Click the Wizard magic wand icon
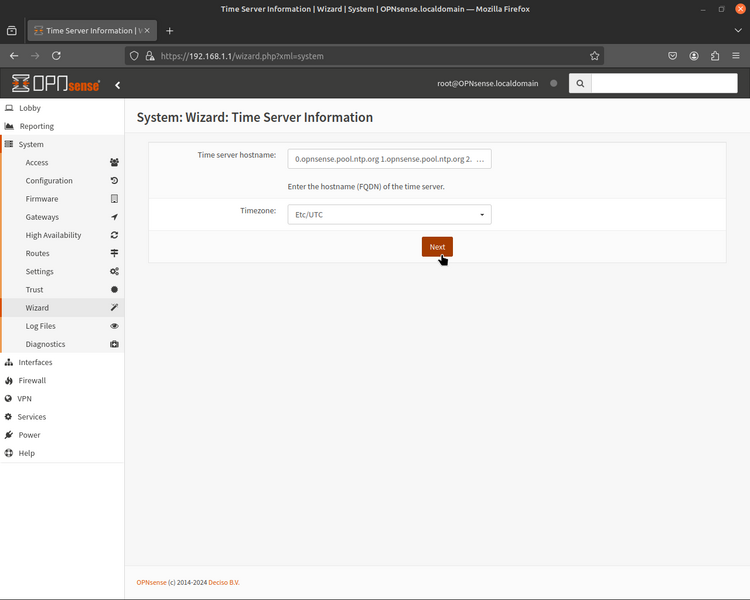Screen dimensions: 750x600 (x=114, y=307)
